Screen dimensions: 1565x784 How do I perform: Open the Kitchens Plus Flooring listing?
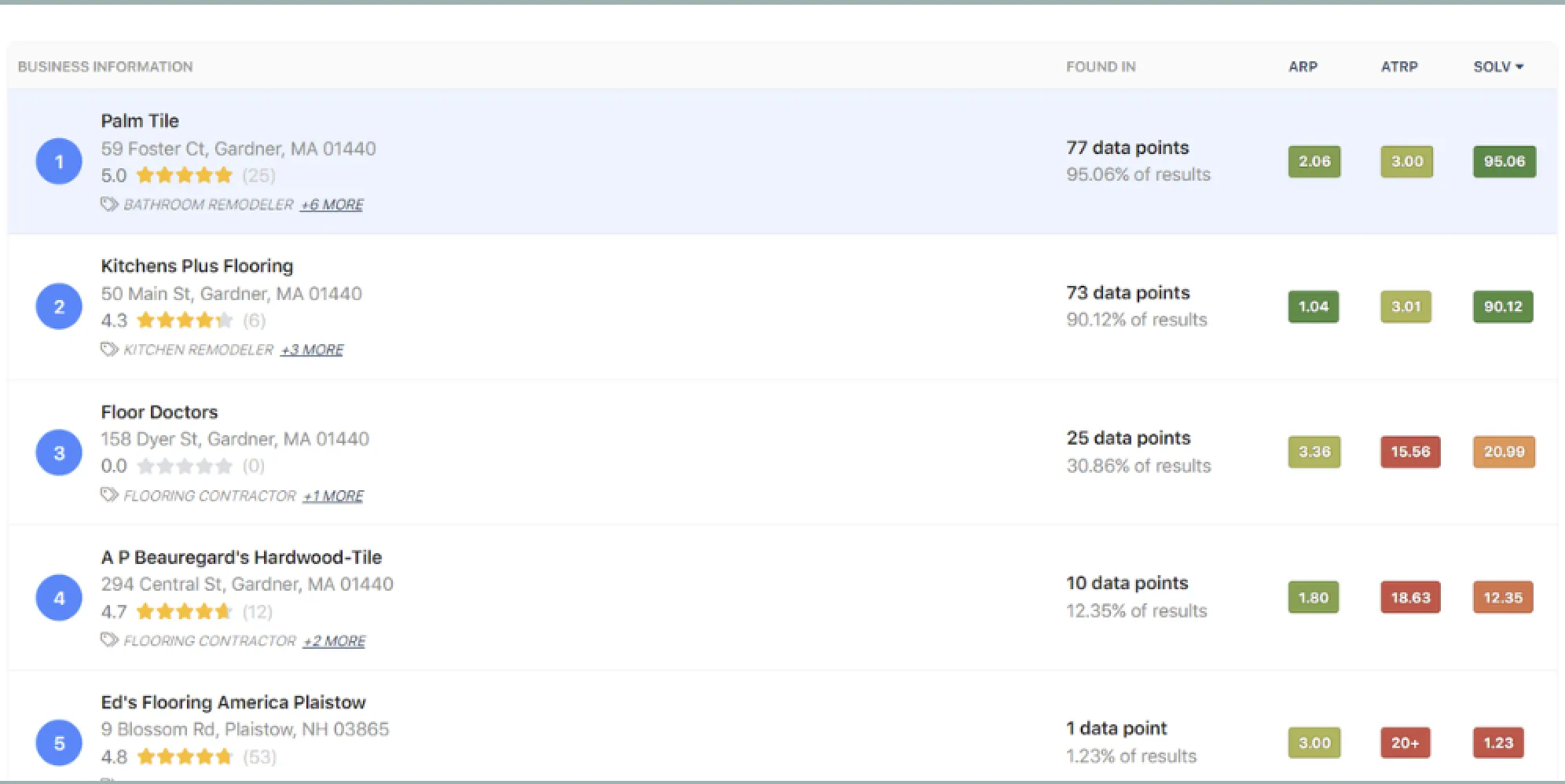[x=197, y=266]
